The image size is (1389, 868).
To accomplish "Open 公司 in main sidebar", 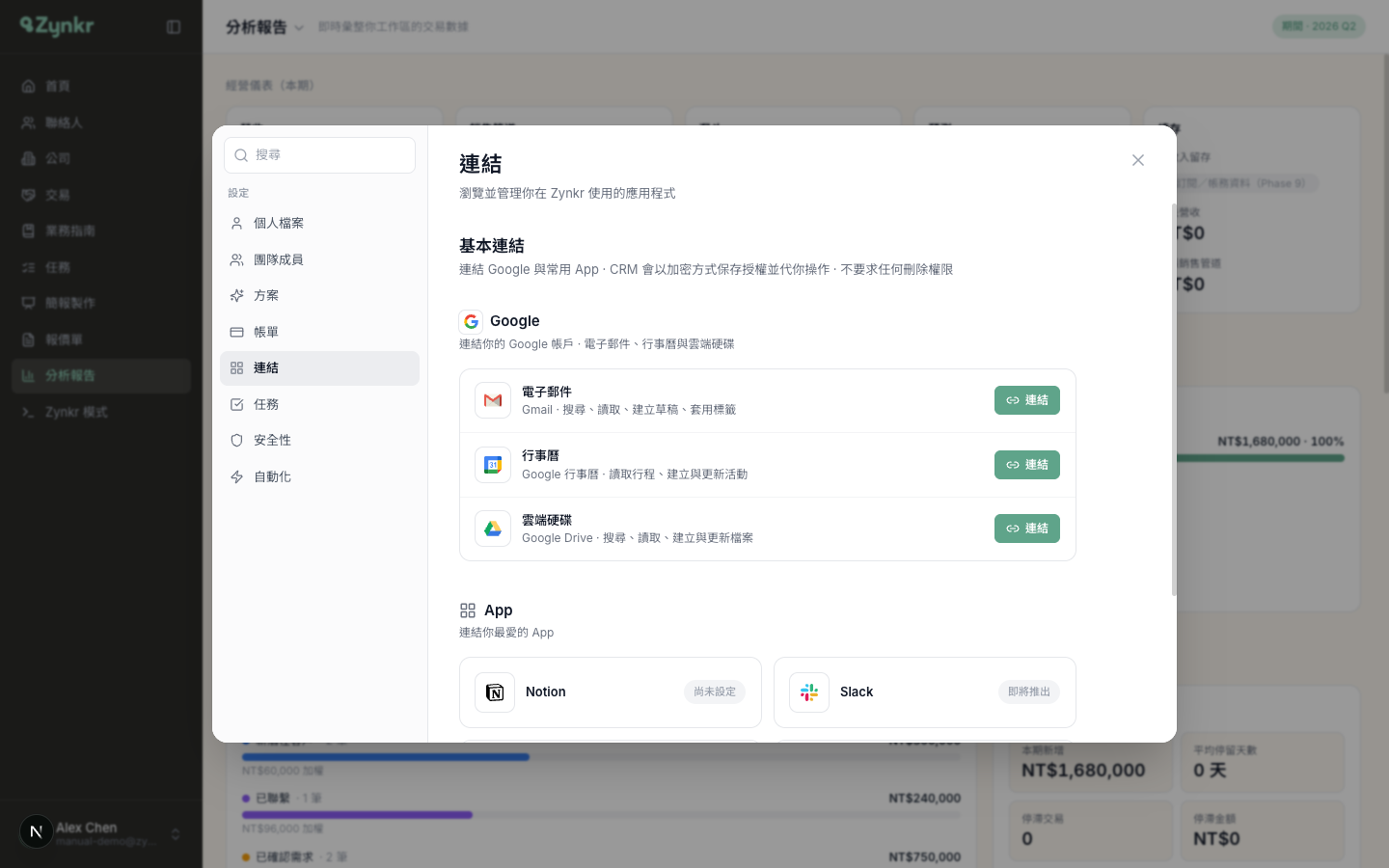I will tap(101, 159).
